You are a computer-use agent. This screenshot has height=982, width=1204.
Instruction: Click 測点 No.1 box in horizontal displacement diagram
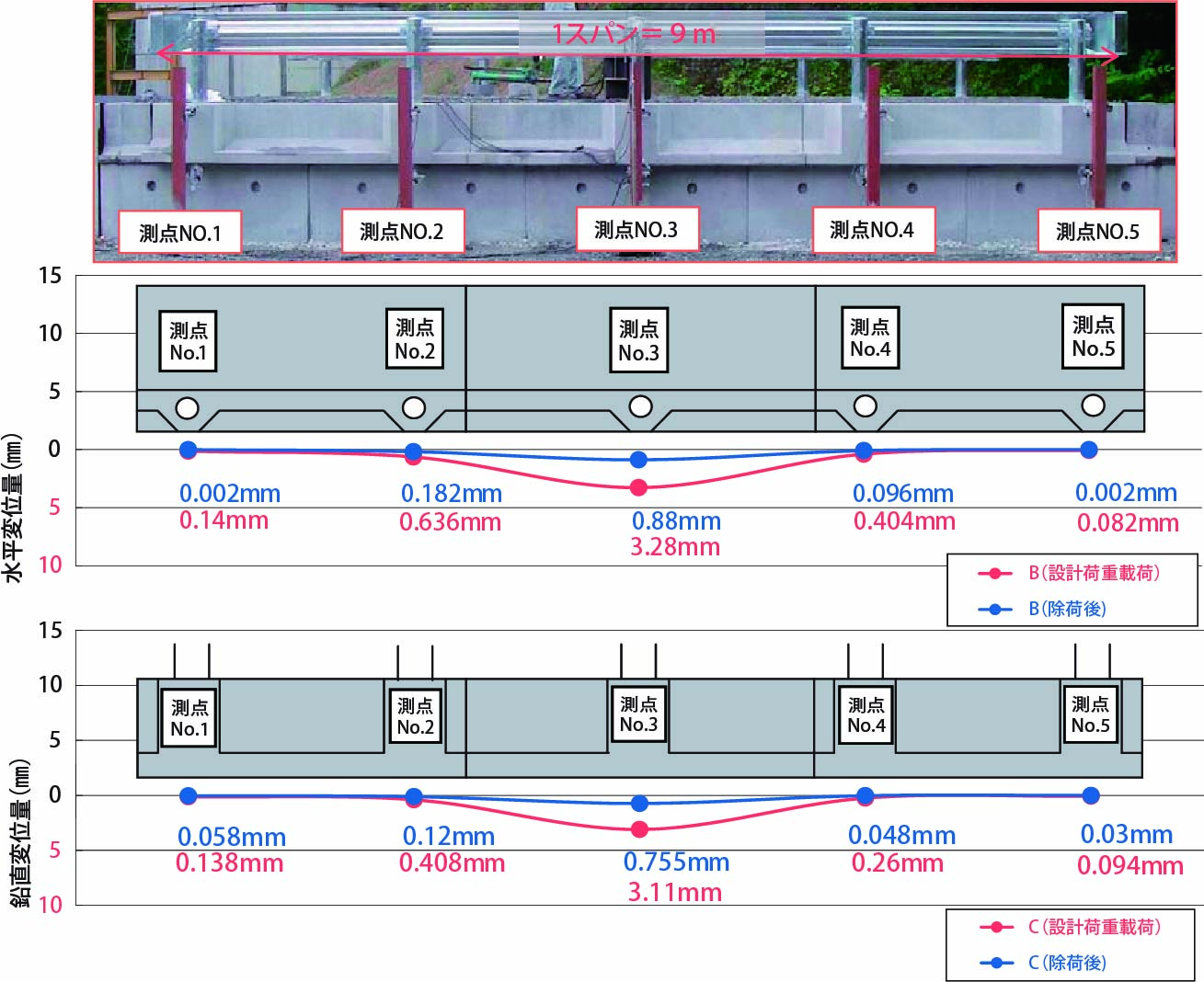coord(188,341)
